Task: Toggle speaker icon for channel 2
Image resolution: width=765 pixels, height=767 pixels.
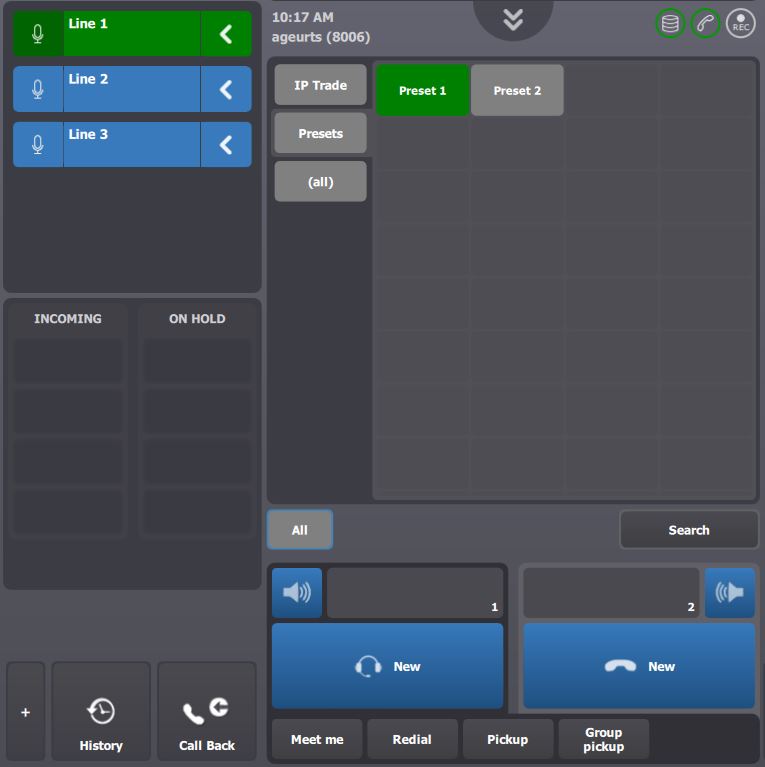Action: coord(729,592)
